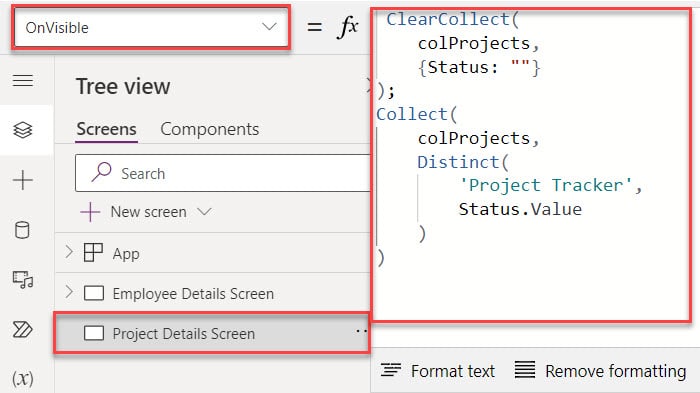The image size is (700, 393).
Task: Click the ClearCollect text in formula
Action: pyautogui.click(x=448, y=19)
